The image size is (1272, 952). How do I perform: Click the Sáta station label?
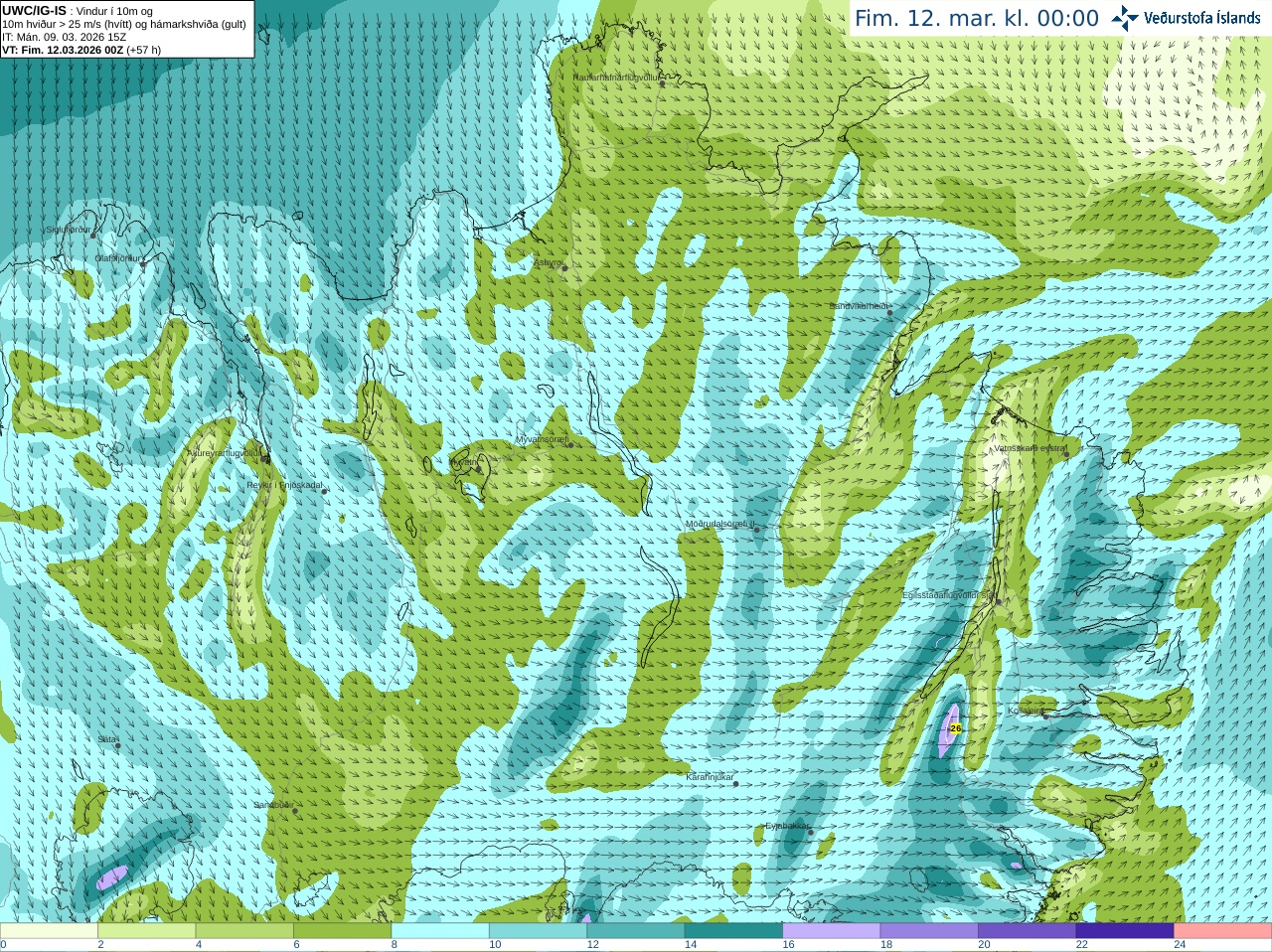[106, 739]
